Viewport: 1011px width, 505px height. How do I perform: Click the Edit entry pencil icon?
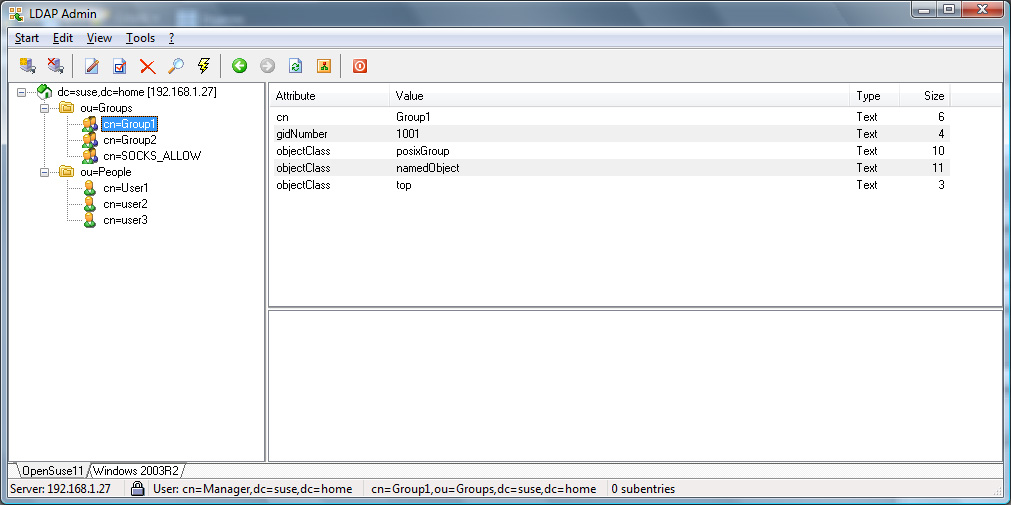point(92,66)
